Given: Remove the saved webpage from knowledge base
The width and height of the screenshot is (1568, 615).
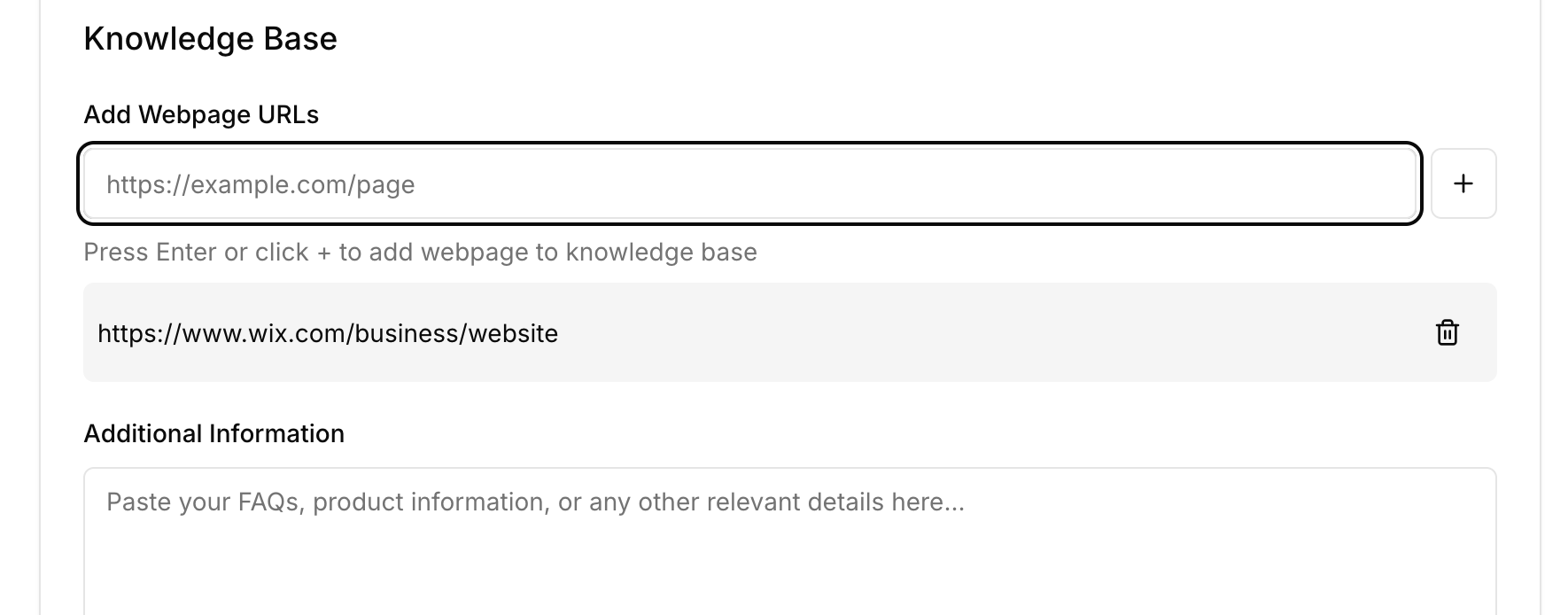Looking at the screenshot, I should [1447, 332].
